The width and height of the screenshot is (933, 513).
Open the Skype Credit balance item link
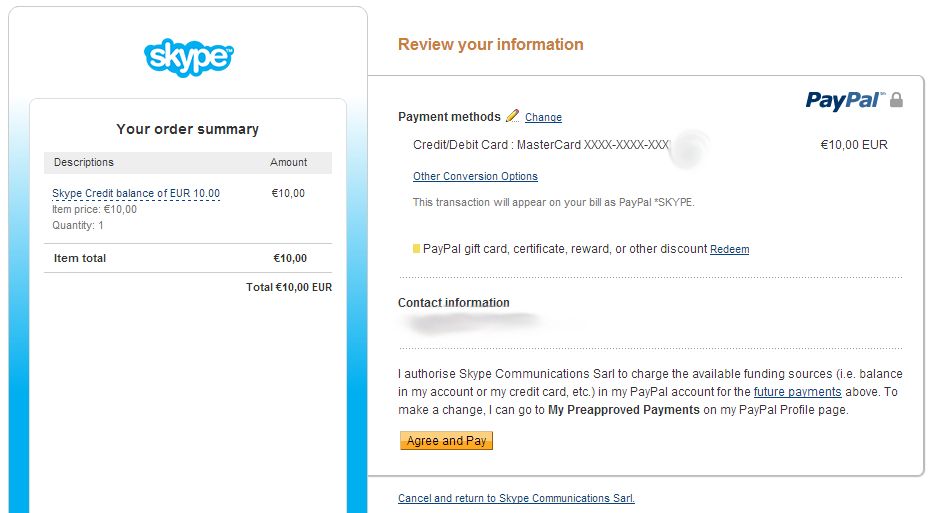pos(136,194)
